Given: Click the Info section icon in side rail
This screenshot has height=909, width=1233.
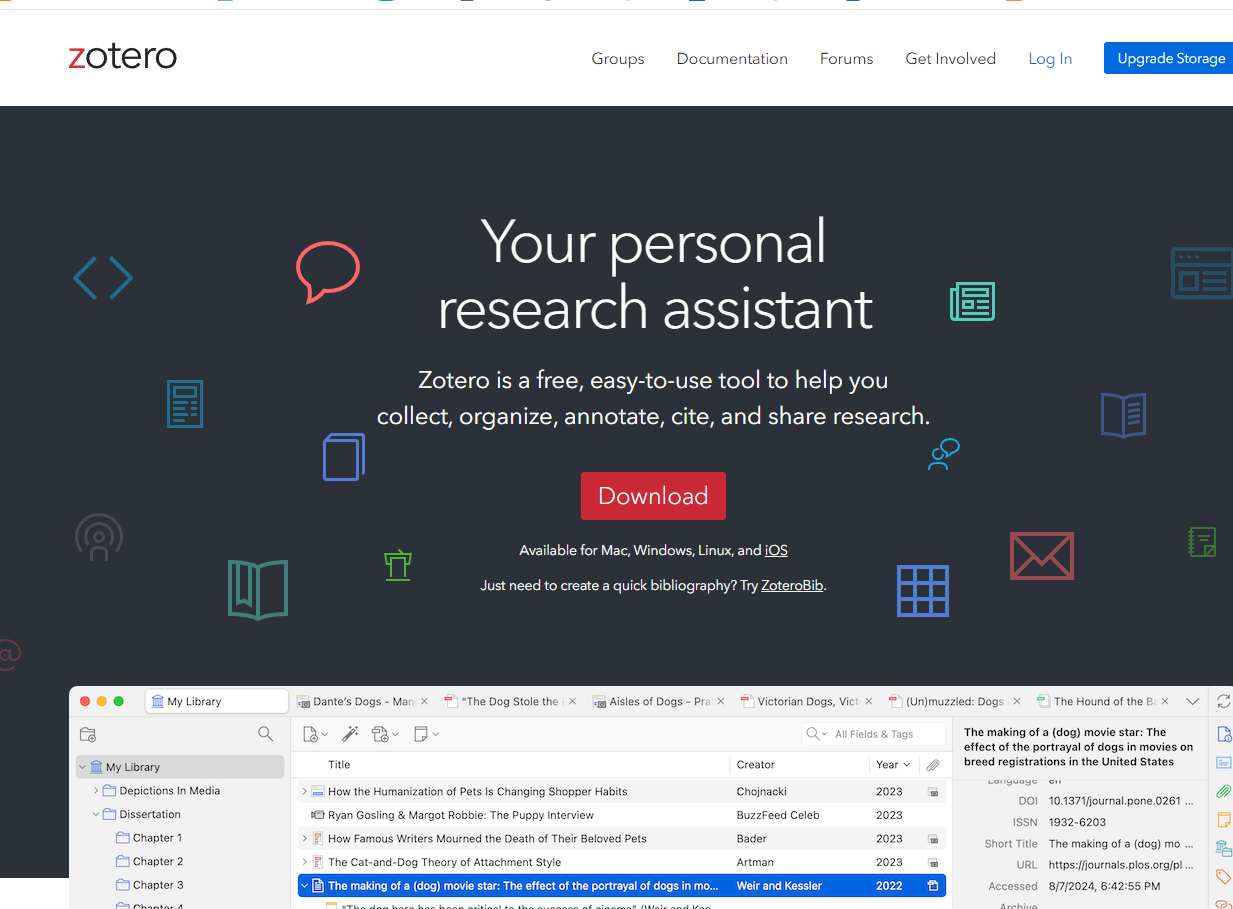Looking at the screenshot, I should pyautogui.click(x=1224, y=735).
